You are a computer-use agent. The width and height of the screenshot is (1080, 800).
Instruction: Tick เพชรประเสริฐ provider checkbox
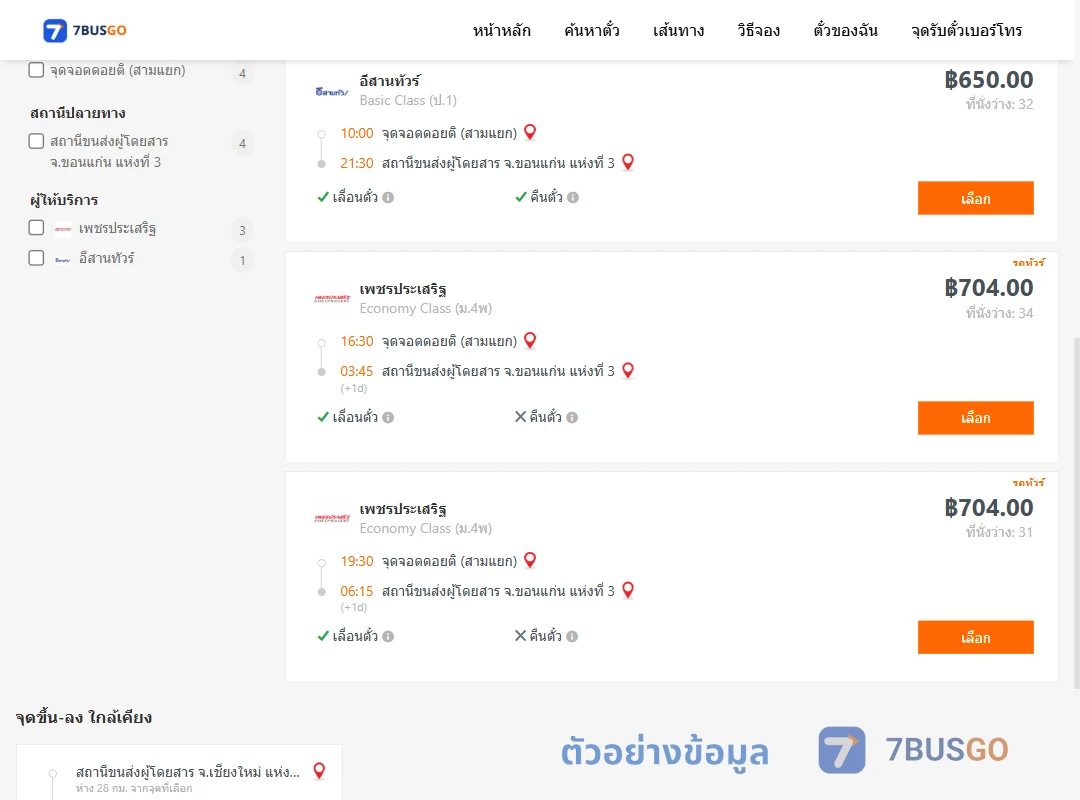point(37,227)
